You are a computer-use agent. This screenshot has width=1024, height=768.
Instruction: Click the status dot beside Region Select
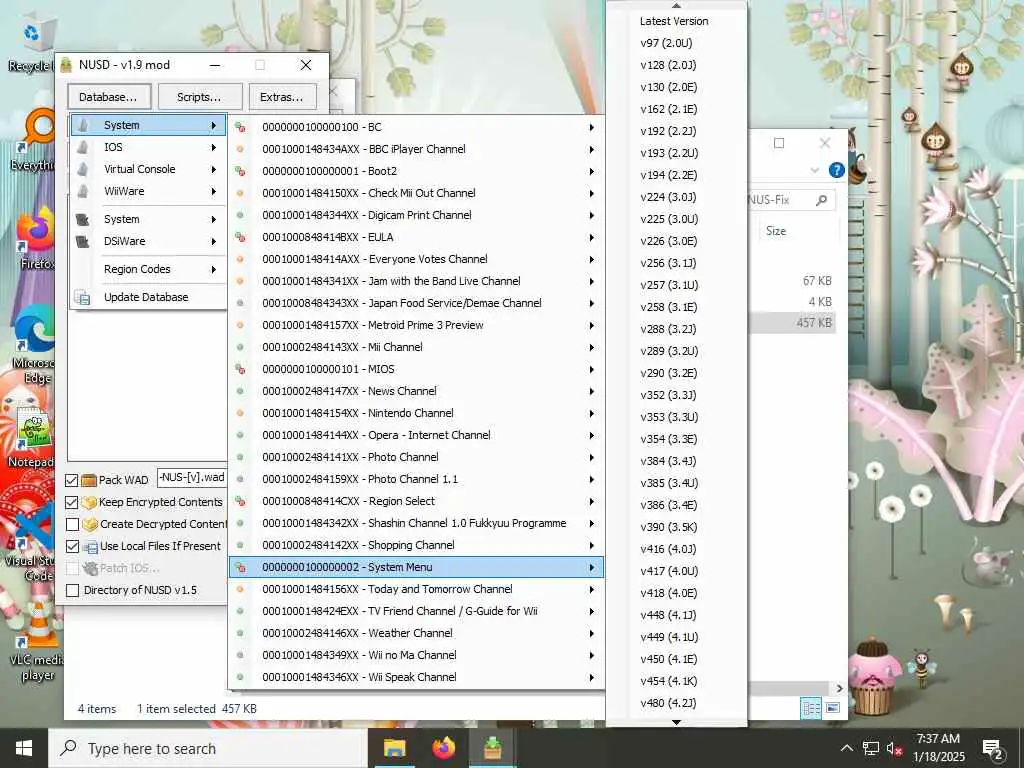click(240, 501)
